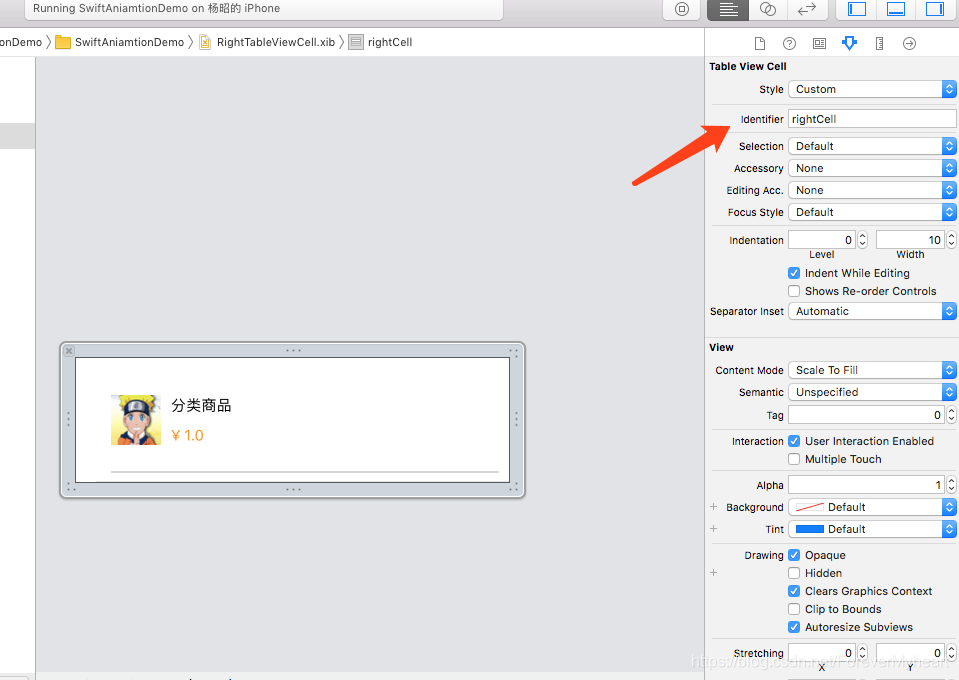The image size is (959, 680).
Task: Show the right inspector panel
Action: (x=936, y=10)
